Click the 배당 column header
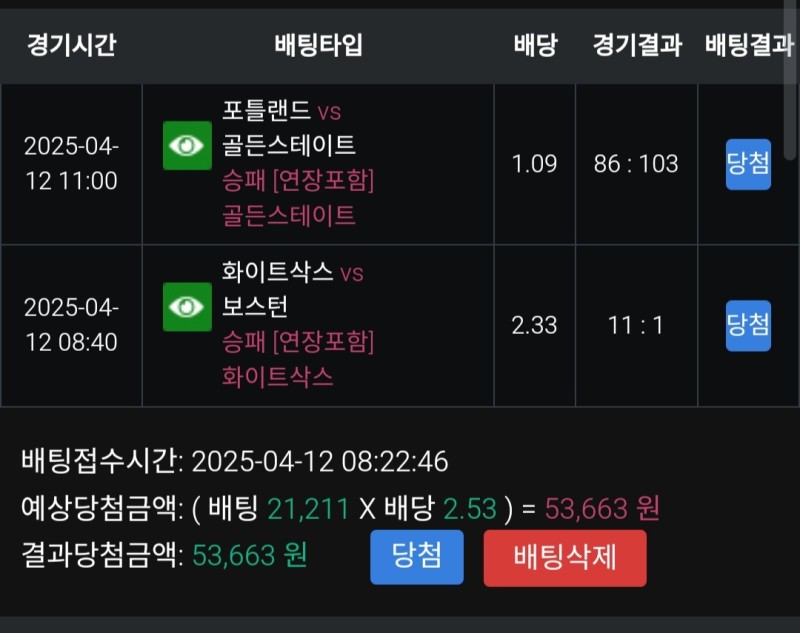Image resolution: width=800 pixels, height=633 pixels. pyautogui.click(x=535, y=46)
